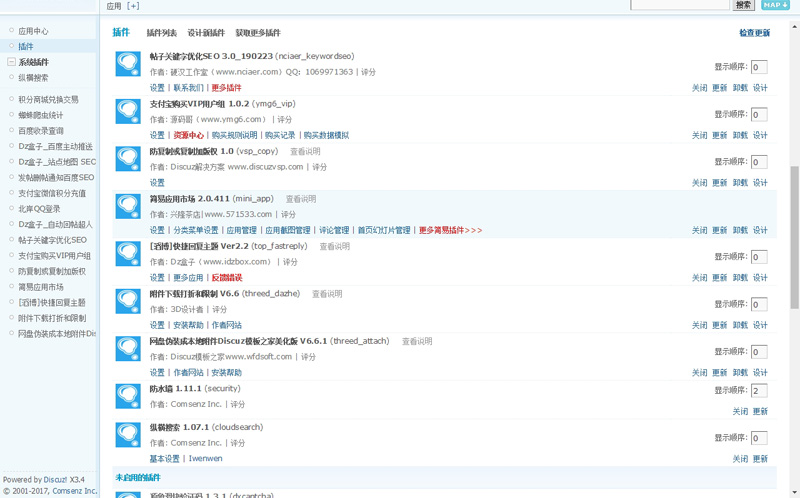800x498 pixels.
Task: Open 北岸QQ登录 sidebar entry
Action: click(39, 209)
